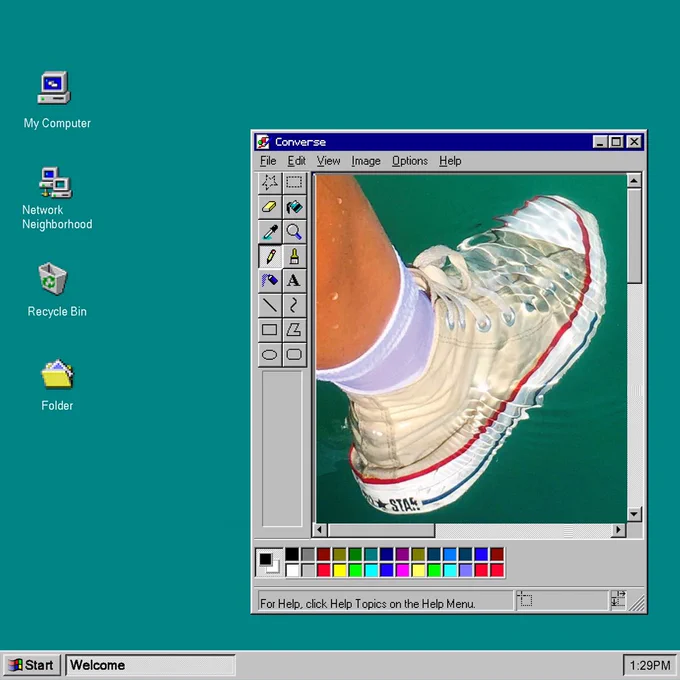Screen dimensions: 680x680
Task: Click the Converse shoe image on the canvas
Action: [x=471, y=349]
